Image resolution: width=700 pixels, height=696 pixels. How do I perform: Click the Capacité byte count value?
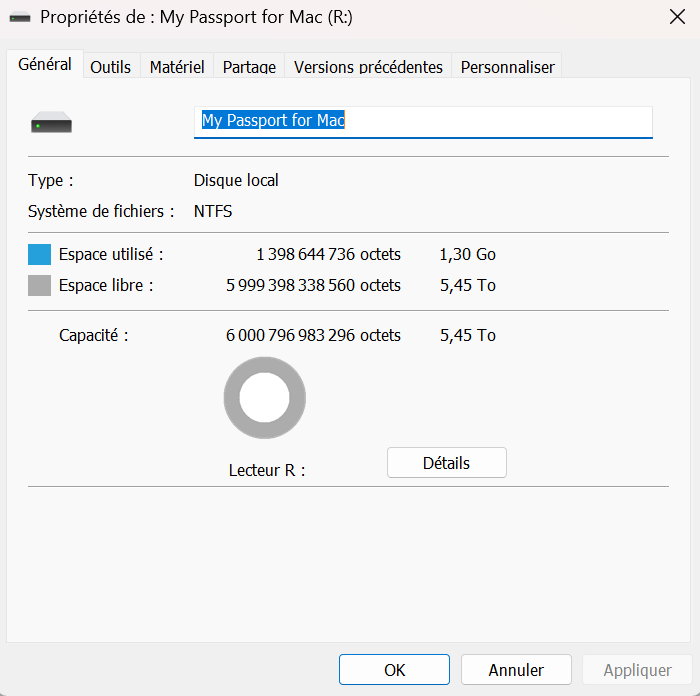point(313,335)
